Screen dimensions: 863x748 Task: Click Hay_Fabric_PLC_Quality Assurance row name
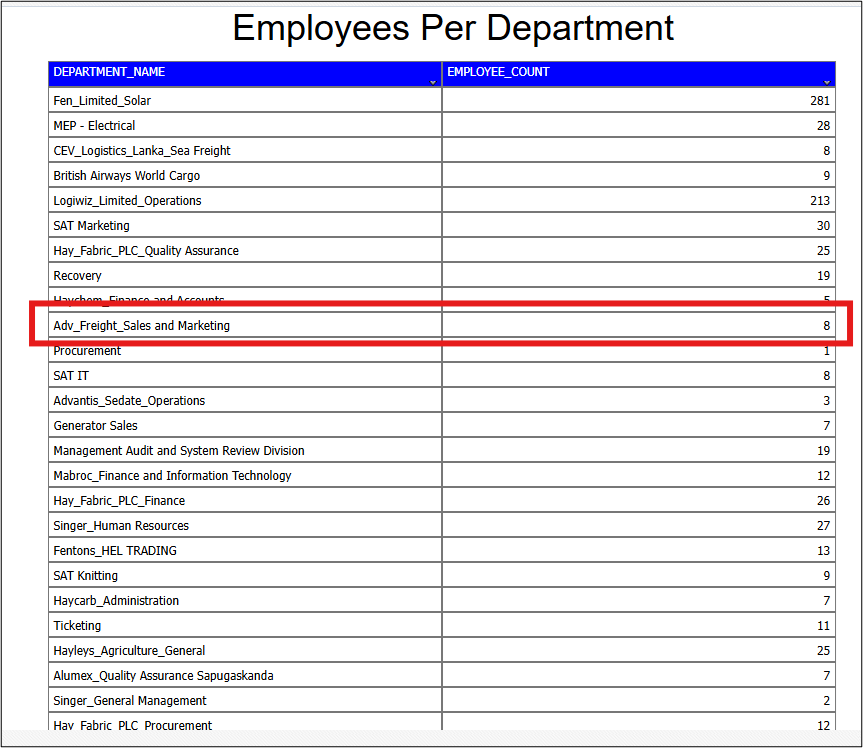point(146,251)
